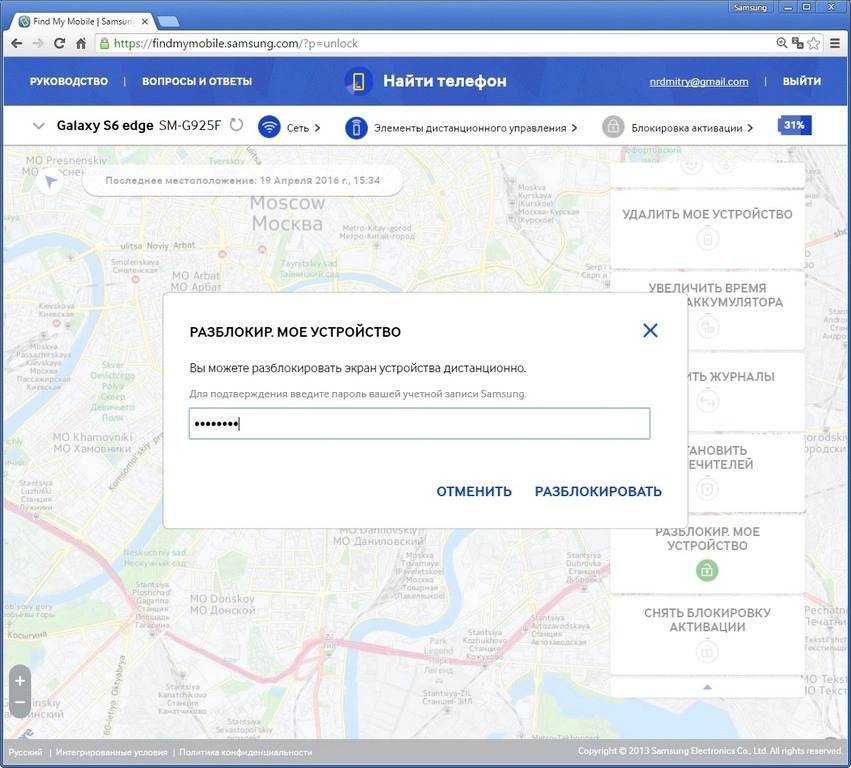The height and width of the screenshot is (768, 851).
Task: Open ВОПРОСЫ И ОТВЕТЫ page
Action: 197,82
